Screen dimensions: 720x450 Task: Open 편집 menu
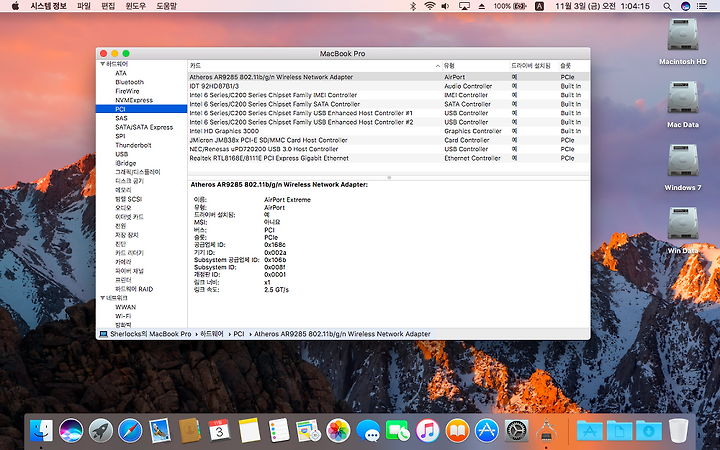click(x=108, y=6)
